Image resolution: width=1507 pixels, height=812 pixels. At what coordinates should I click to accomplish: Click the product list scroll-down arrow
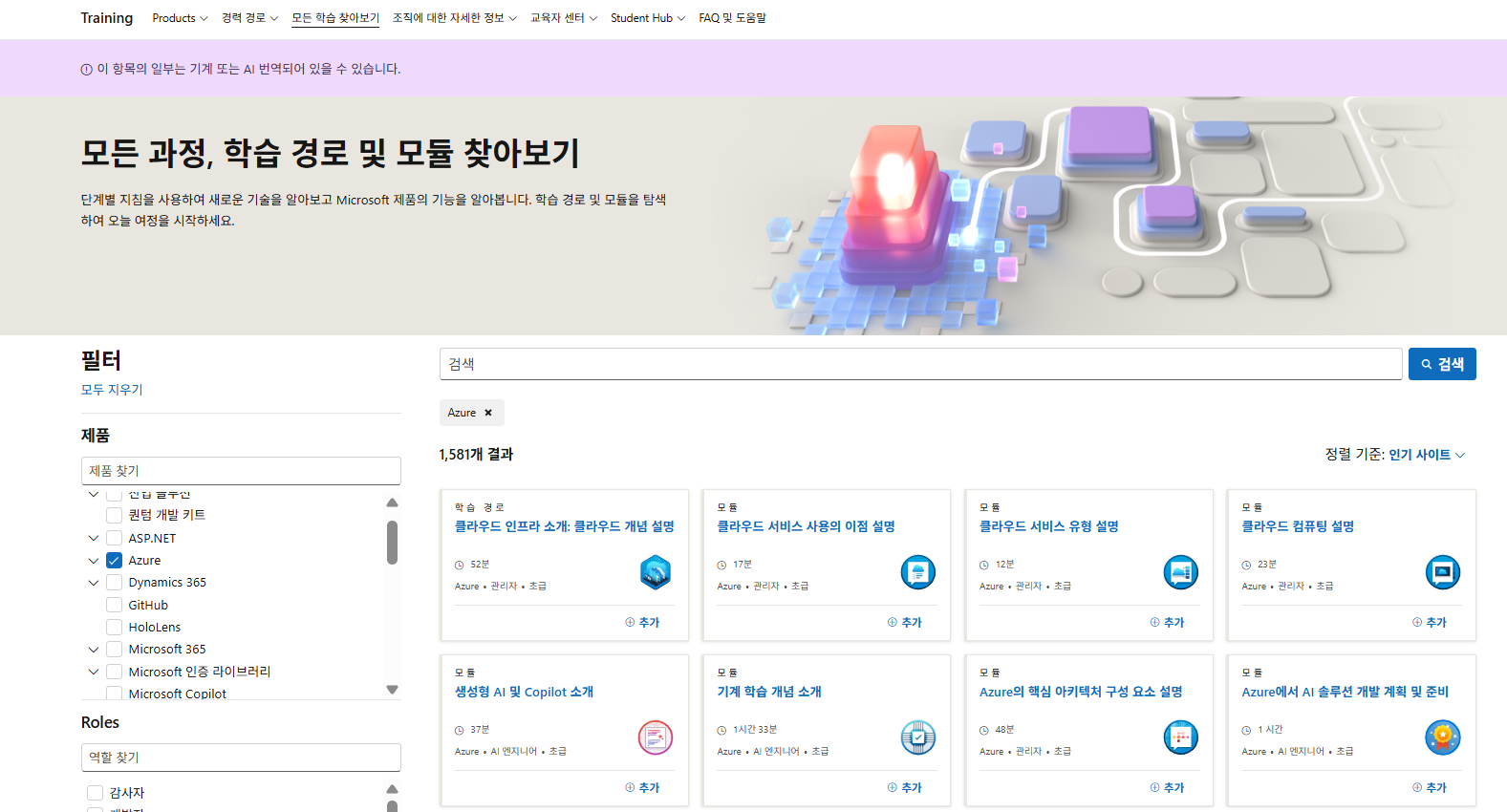point(392,689)
